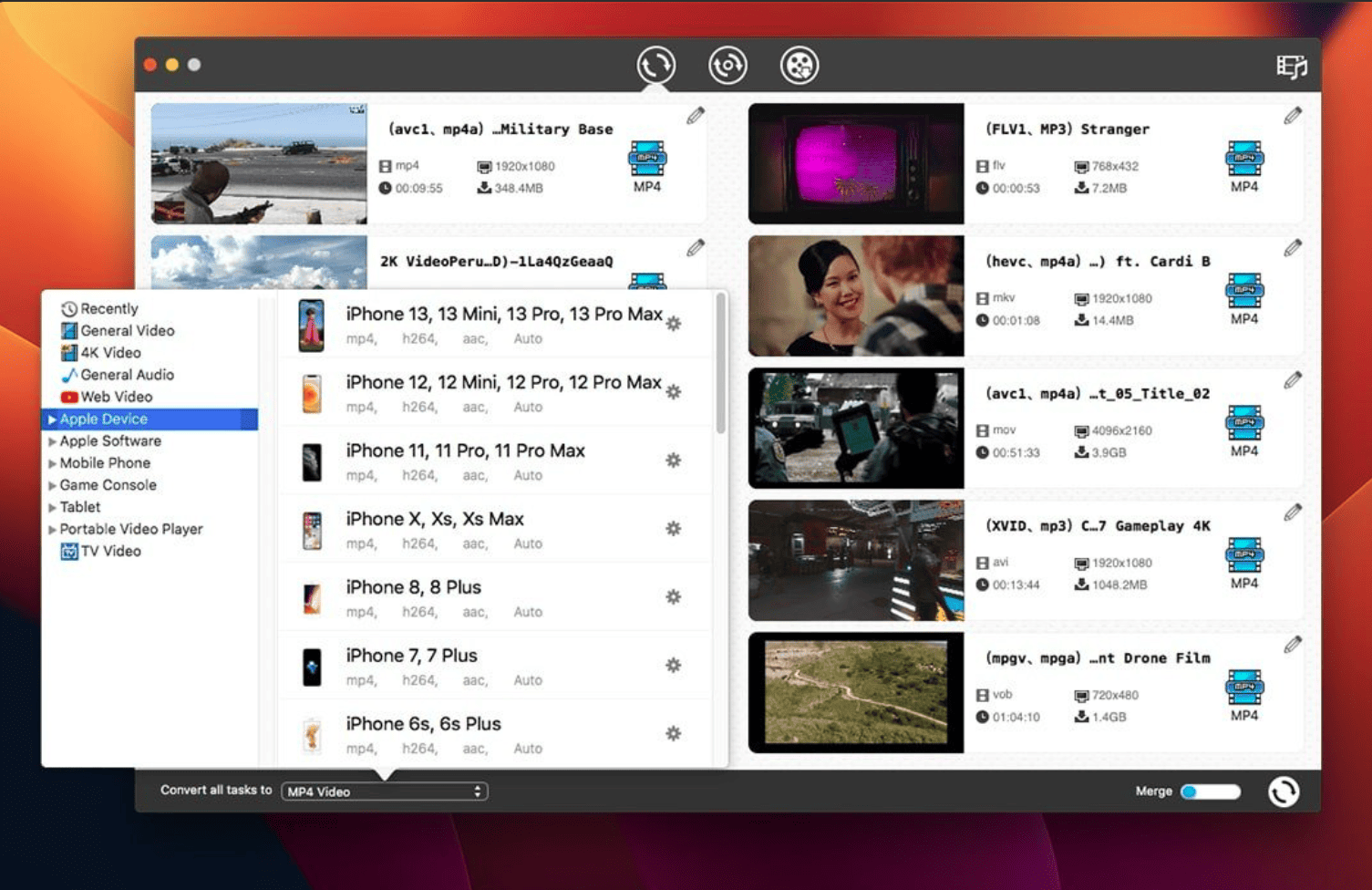Open the Convert tab icon in top toolbar
The width and height of the screenshot is (1372, 890).
[656, 66]
